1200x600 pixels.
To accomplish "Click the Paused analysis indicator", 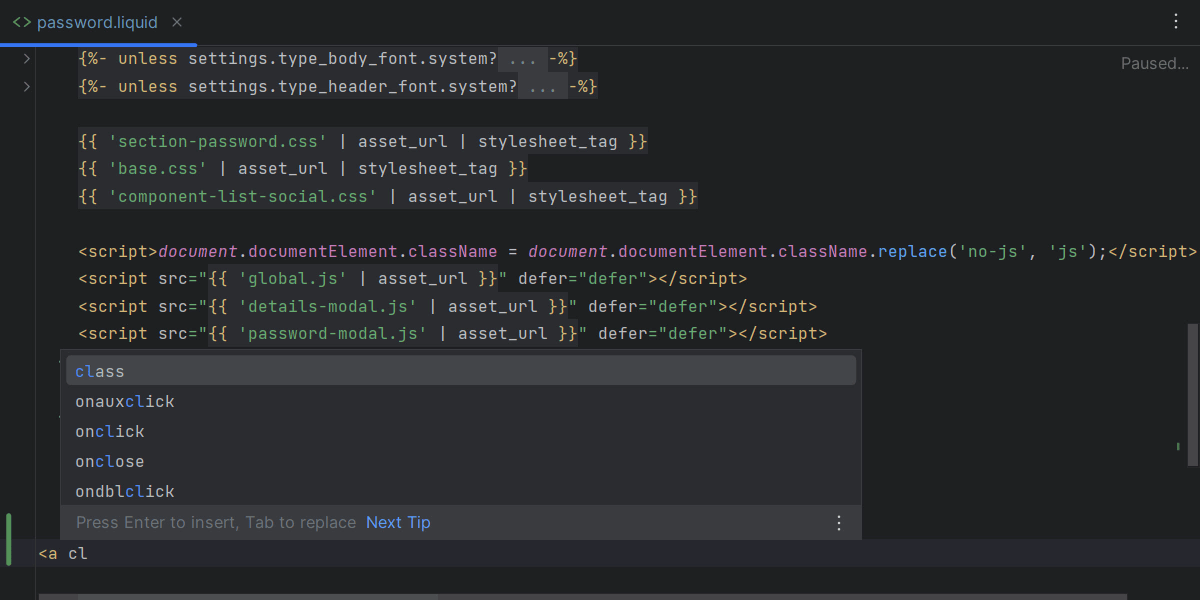I will [x=1154, y=64].
